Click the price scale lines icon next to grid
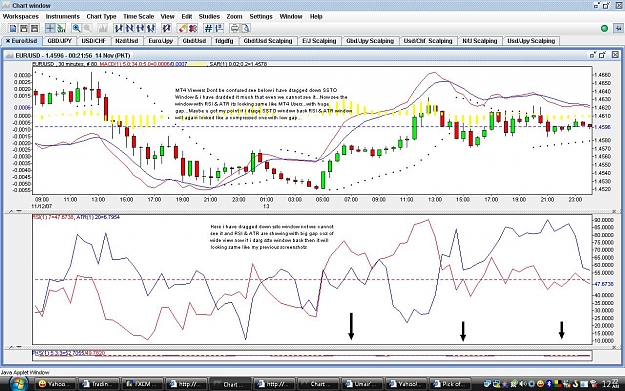 (x=219, y=28)
